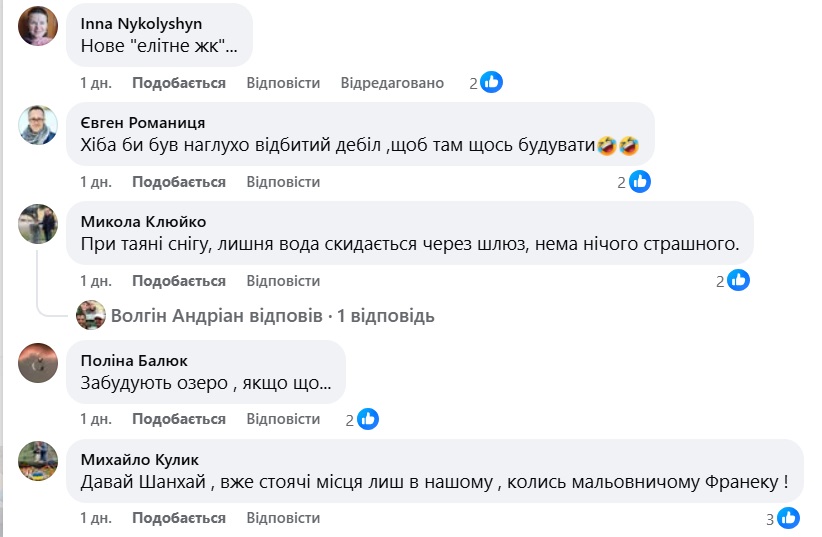
Task: Open Микола Клюйко's profile name link
Action: pyautogui.click(x=143, y=221)
